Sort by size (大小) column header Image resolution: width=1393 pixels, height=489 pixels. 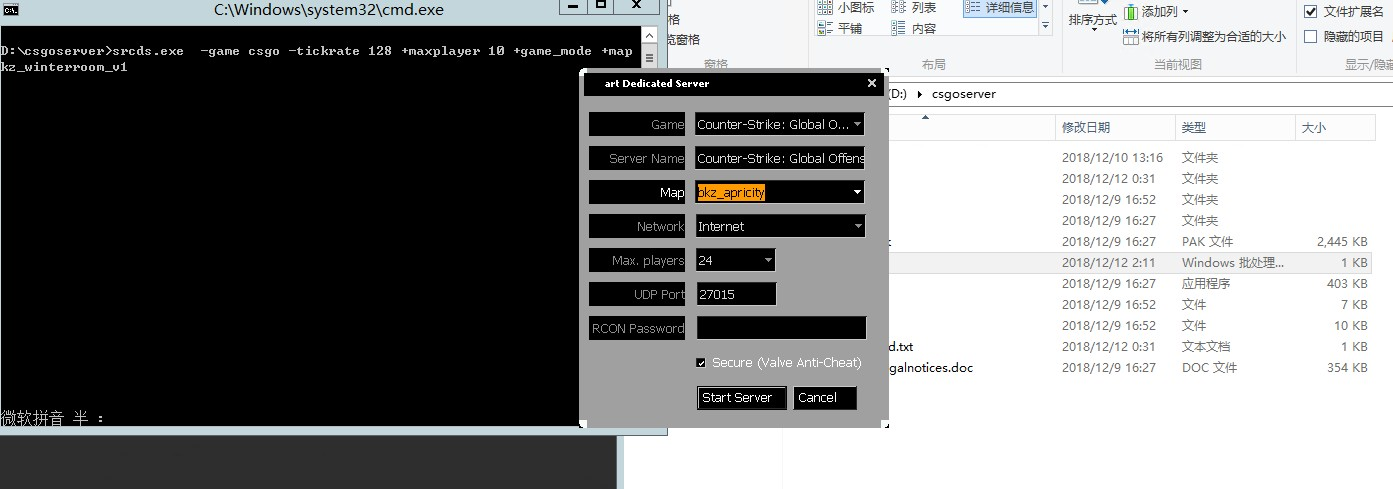[1335, 127]
